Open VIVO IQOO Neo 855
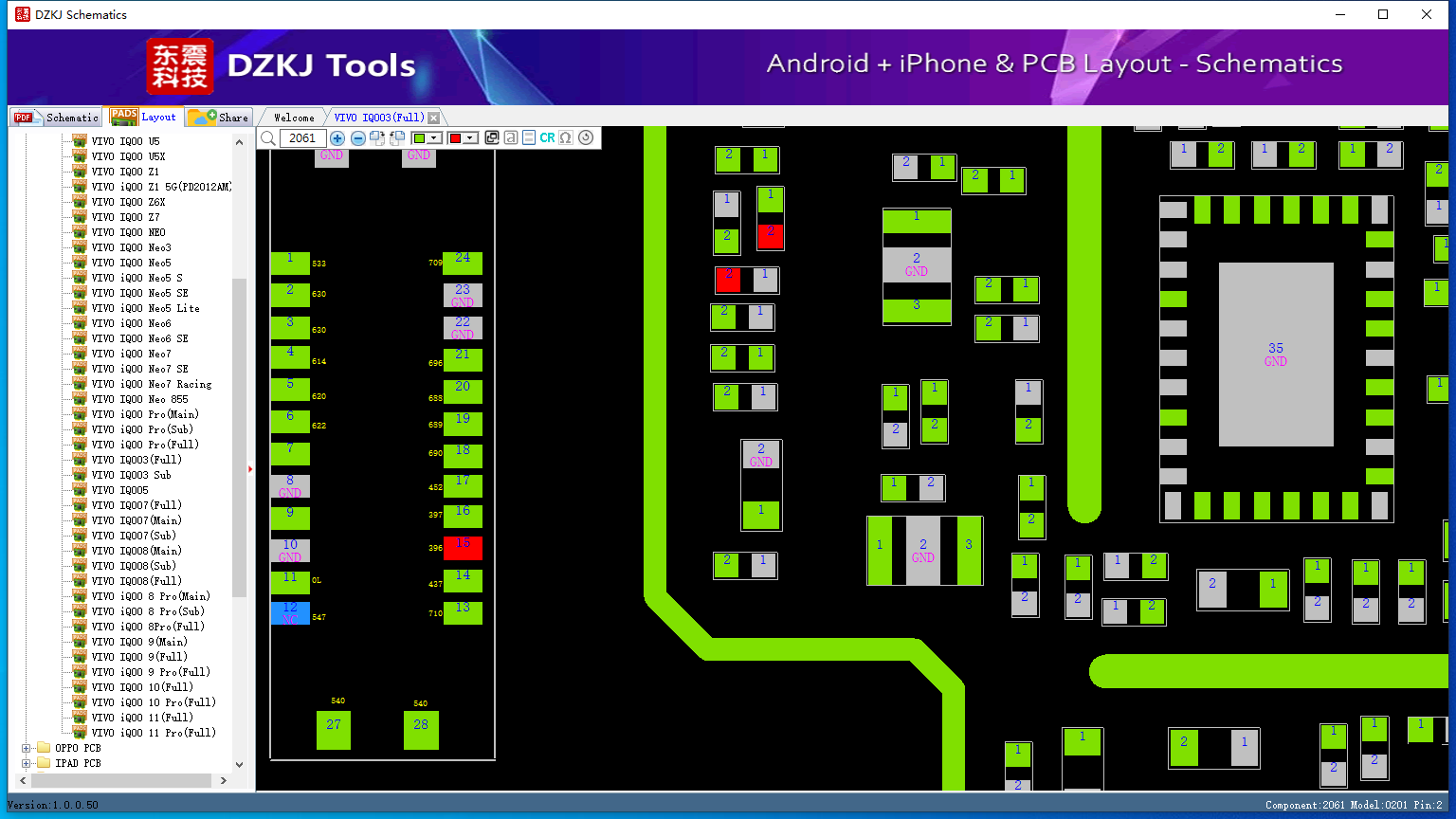Viewport: 1456px width, 819px height. [x=139, y=399]
